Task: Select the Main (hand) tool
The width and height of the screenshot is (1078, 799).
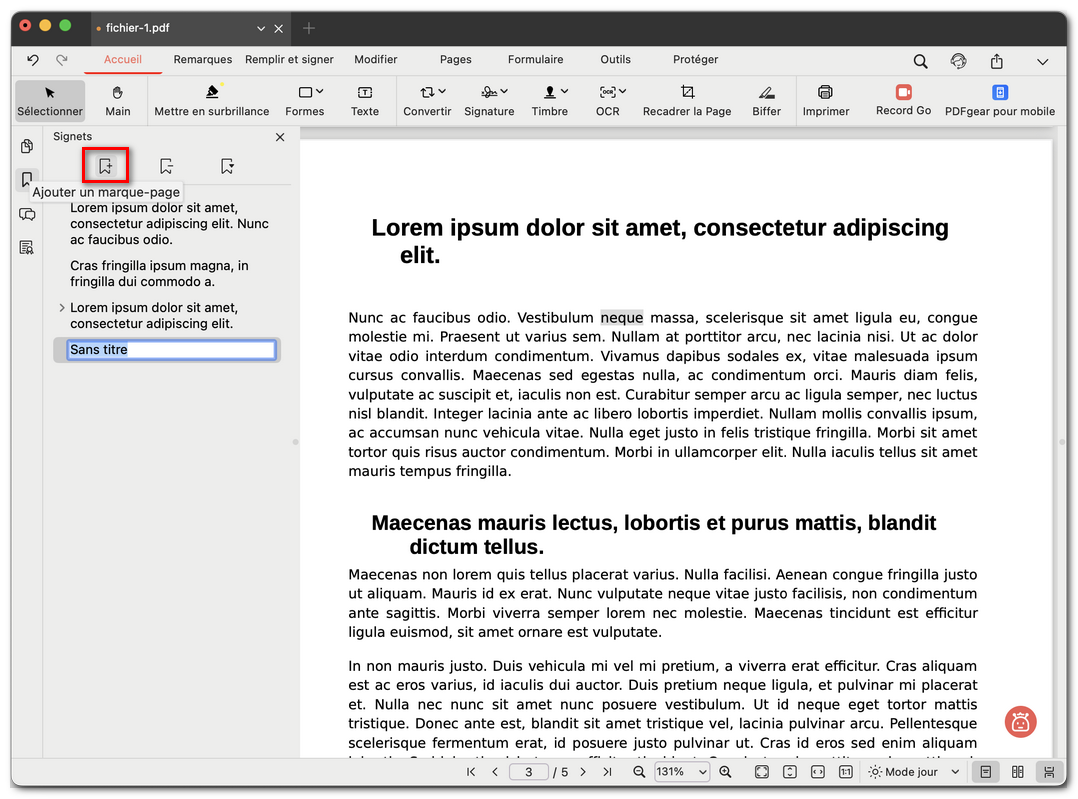Action: click(118, 100)
